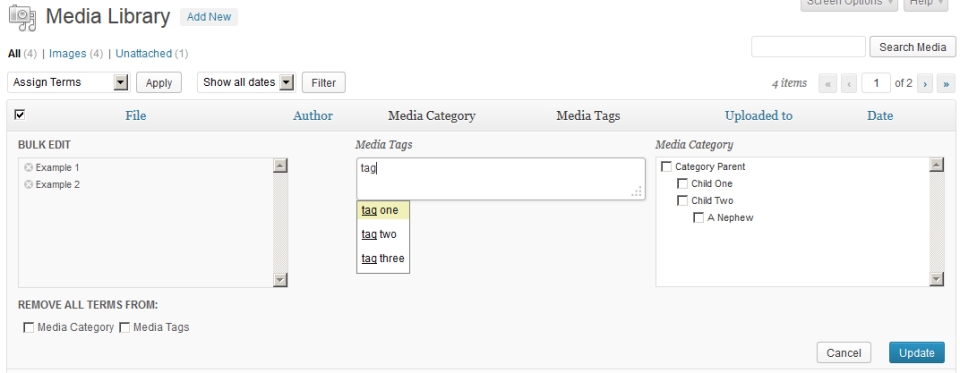Enable remove all Media Tags terms
Viewport: 960px width, 373px height.
point(125,328)
